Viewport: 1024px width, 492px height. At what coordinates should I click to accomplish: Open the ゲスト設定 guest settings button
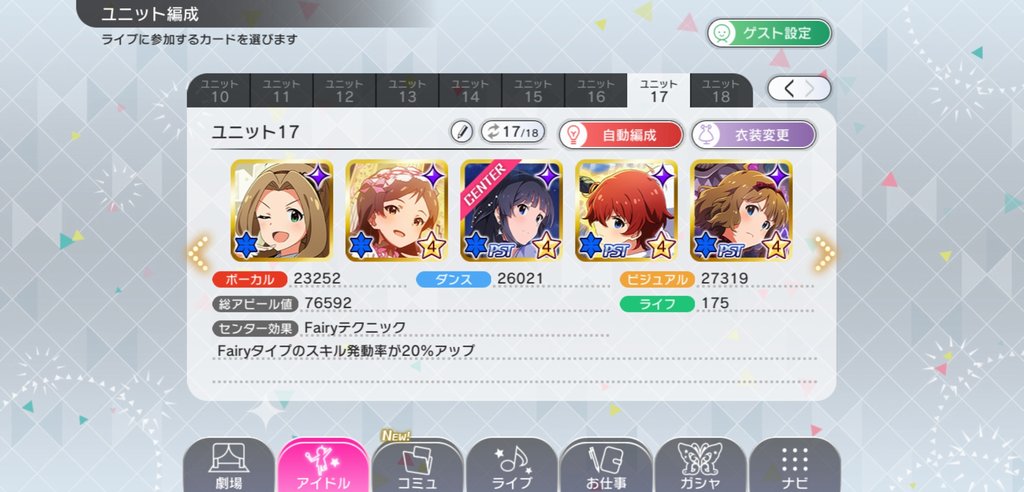coord(769,33)
